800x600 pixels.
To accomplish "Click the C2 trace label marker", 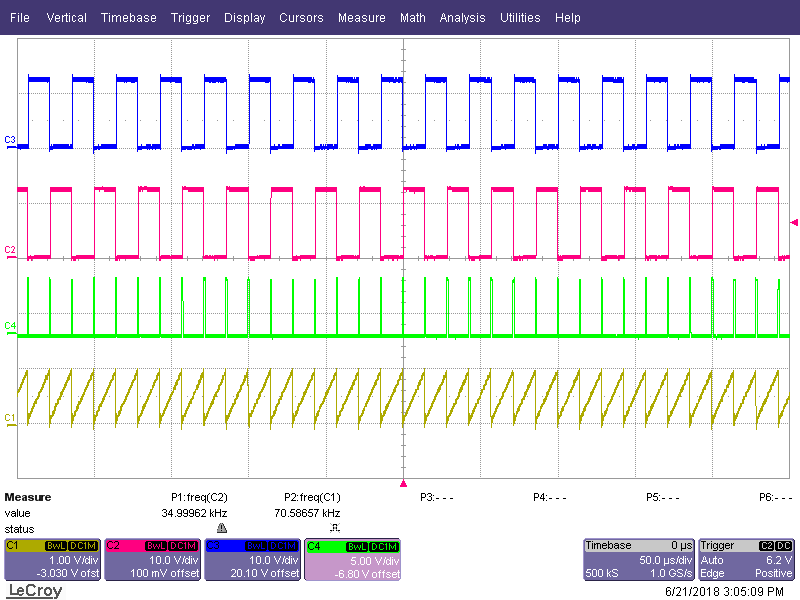I will [10, 252].
